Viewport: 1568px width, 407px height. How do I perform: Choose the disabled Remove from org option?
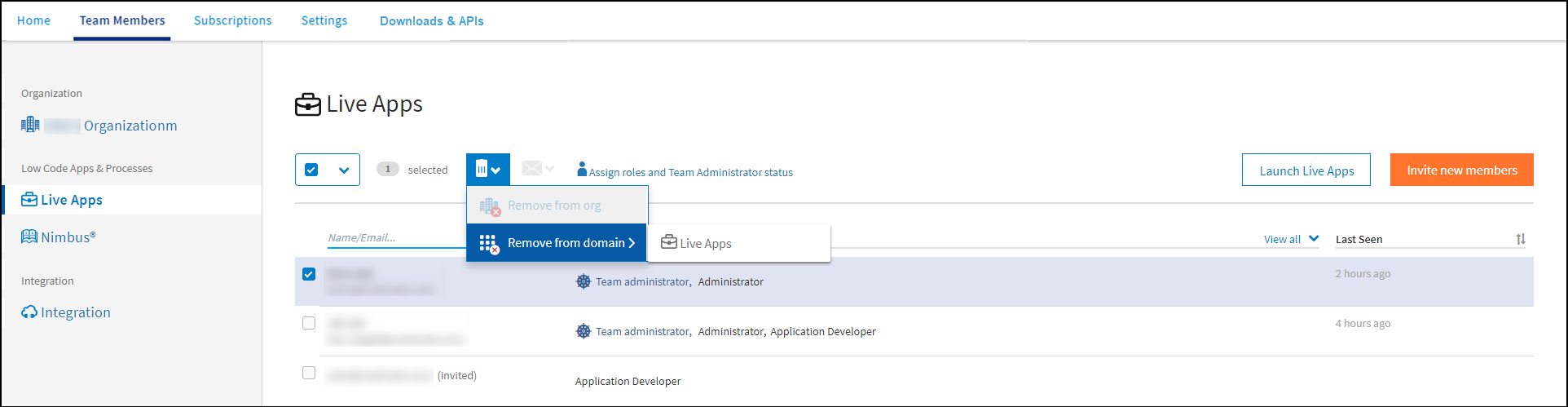click(554, 206)
